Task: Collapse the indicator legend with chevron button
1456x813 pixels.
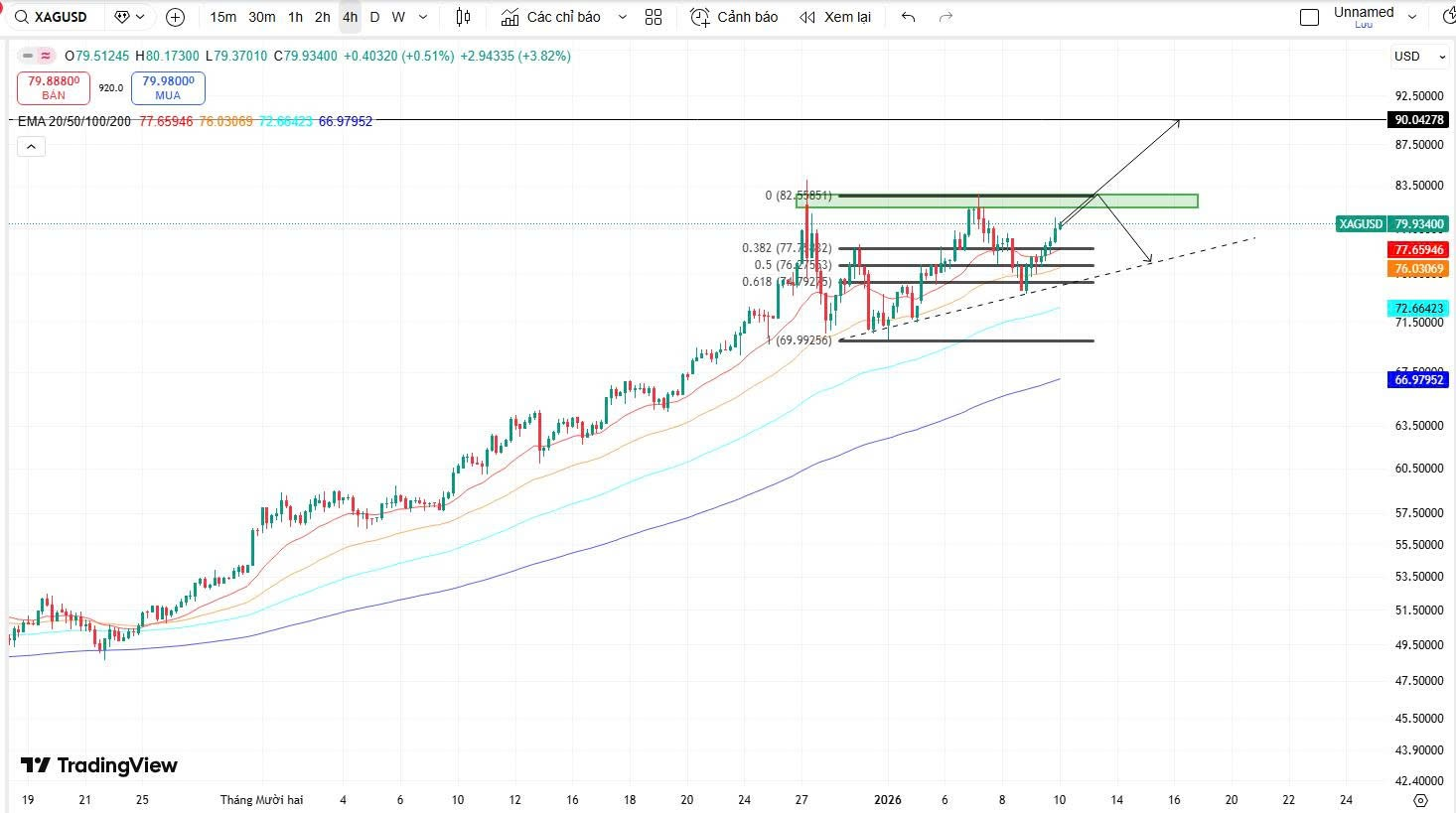Action: coord(31,147)
